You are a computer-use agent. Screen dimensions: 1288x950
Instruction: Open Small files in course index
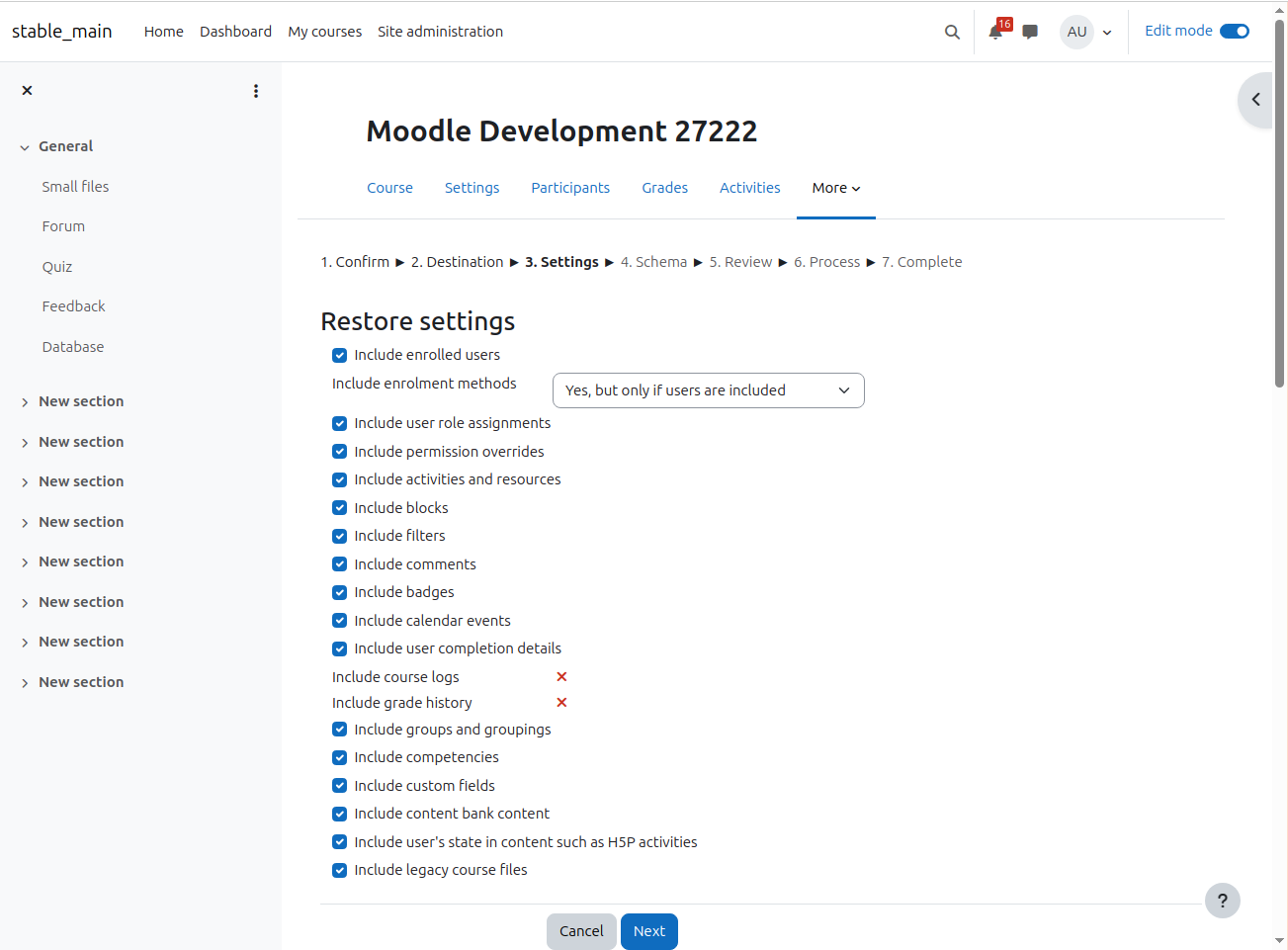75,187
